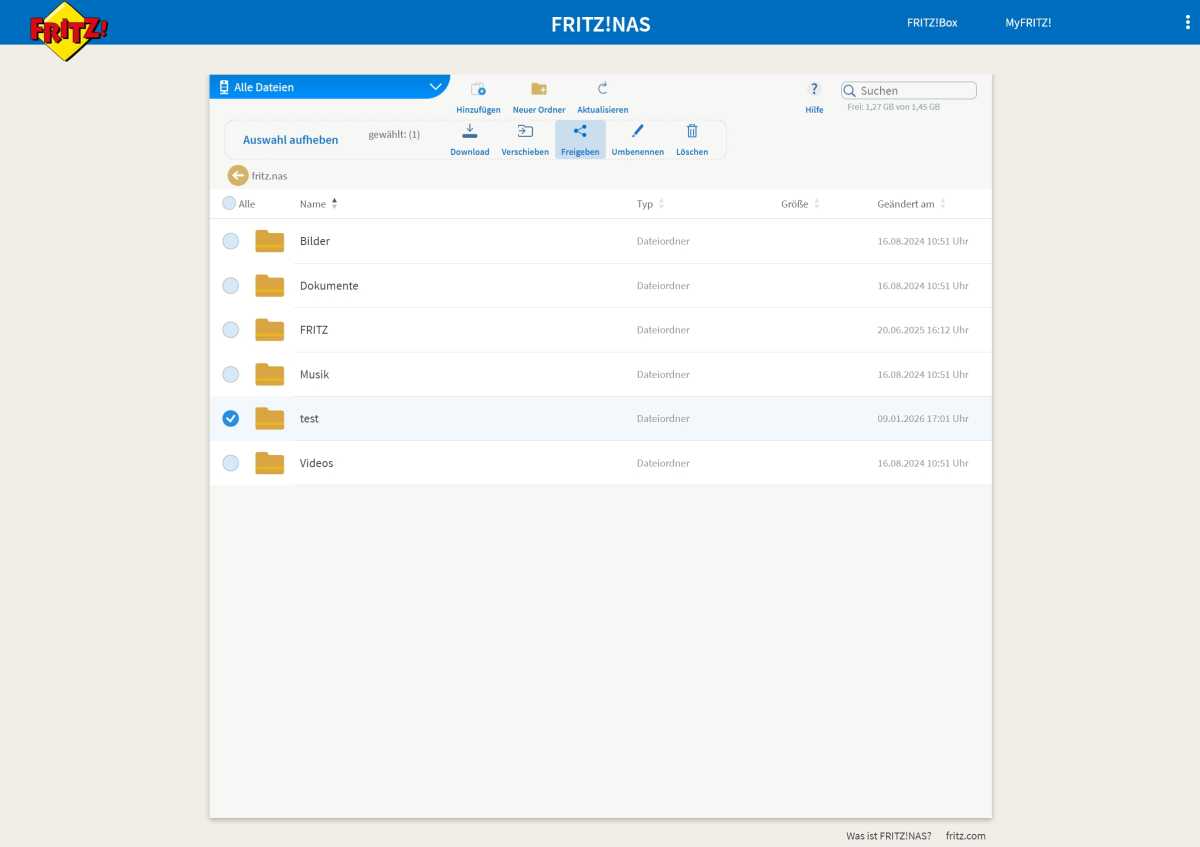Image resolution: width=1200 pixels, height=847 pixels.
Task: Select the Bilder row checkbox
Action: click(230, 241)
